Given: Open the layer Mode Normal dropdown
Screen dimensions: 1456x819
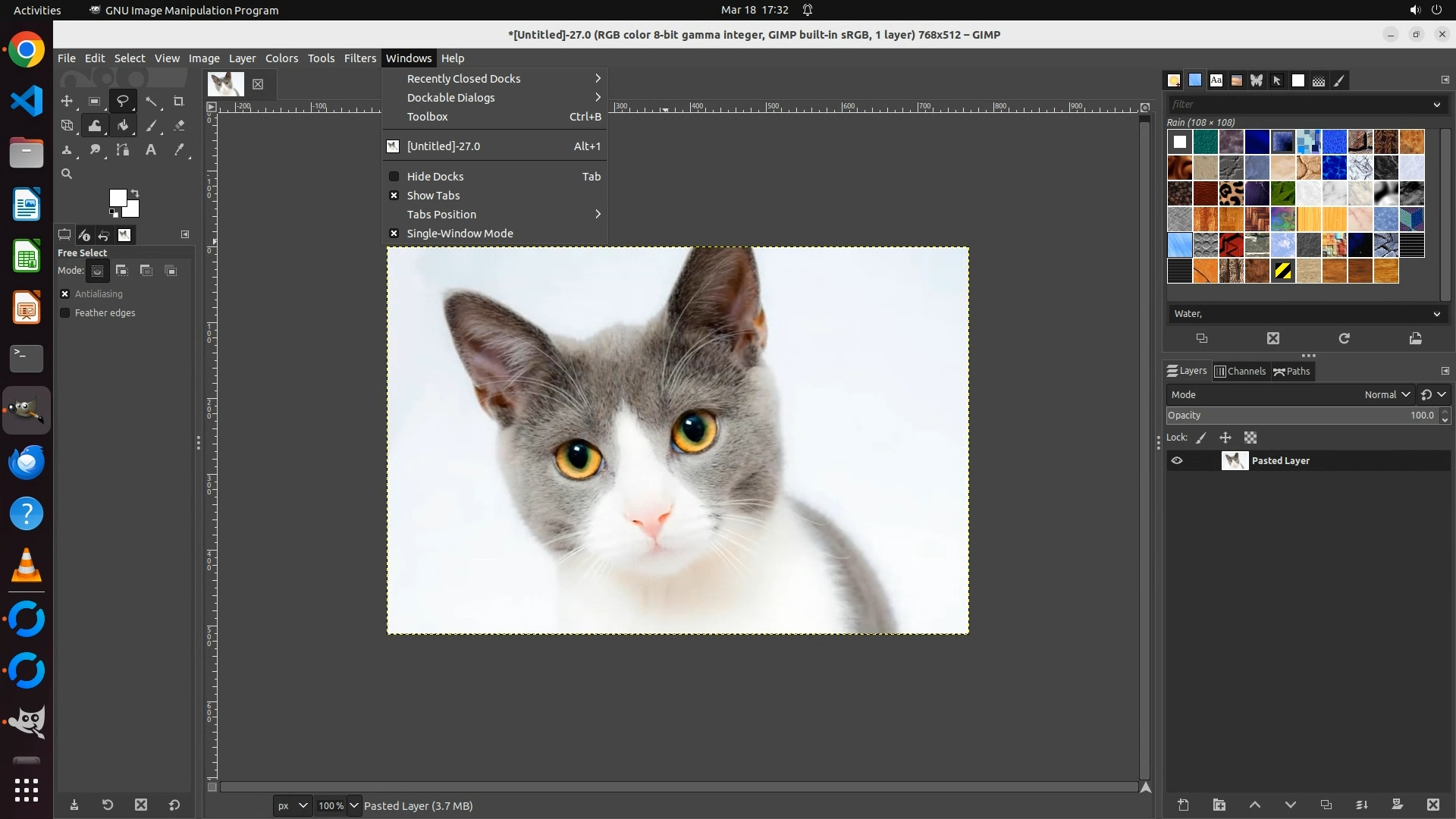Looking at the screenshot, I should click(x=1386, y=395).
